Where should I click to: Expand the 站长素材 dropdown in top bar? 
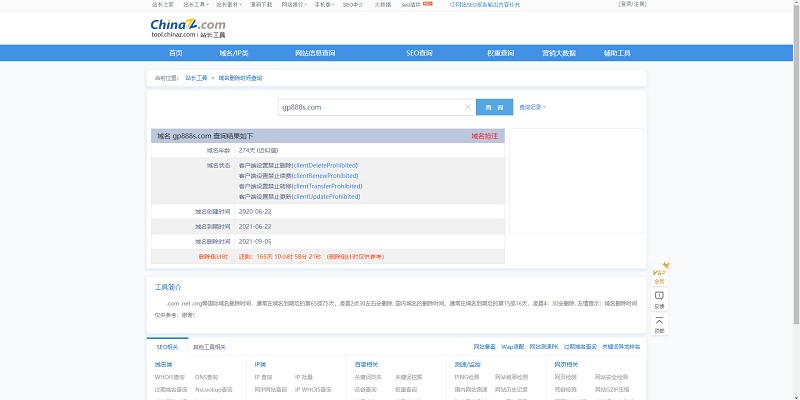click(x=229, y=4)
